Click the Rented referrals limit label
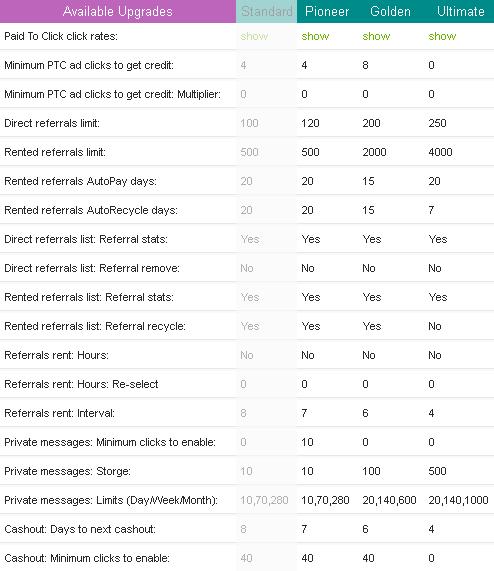The height and width of the screenshot is (571, 494). point(55,152)
